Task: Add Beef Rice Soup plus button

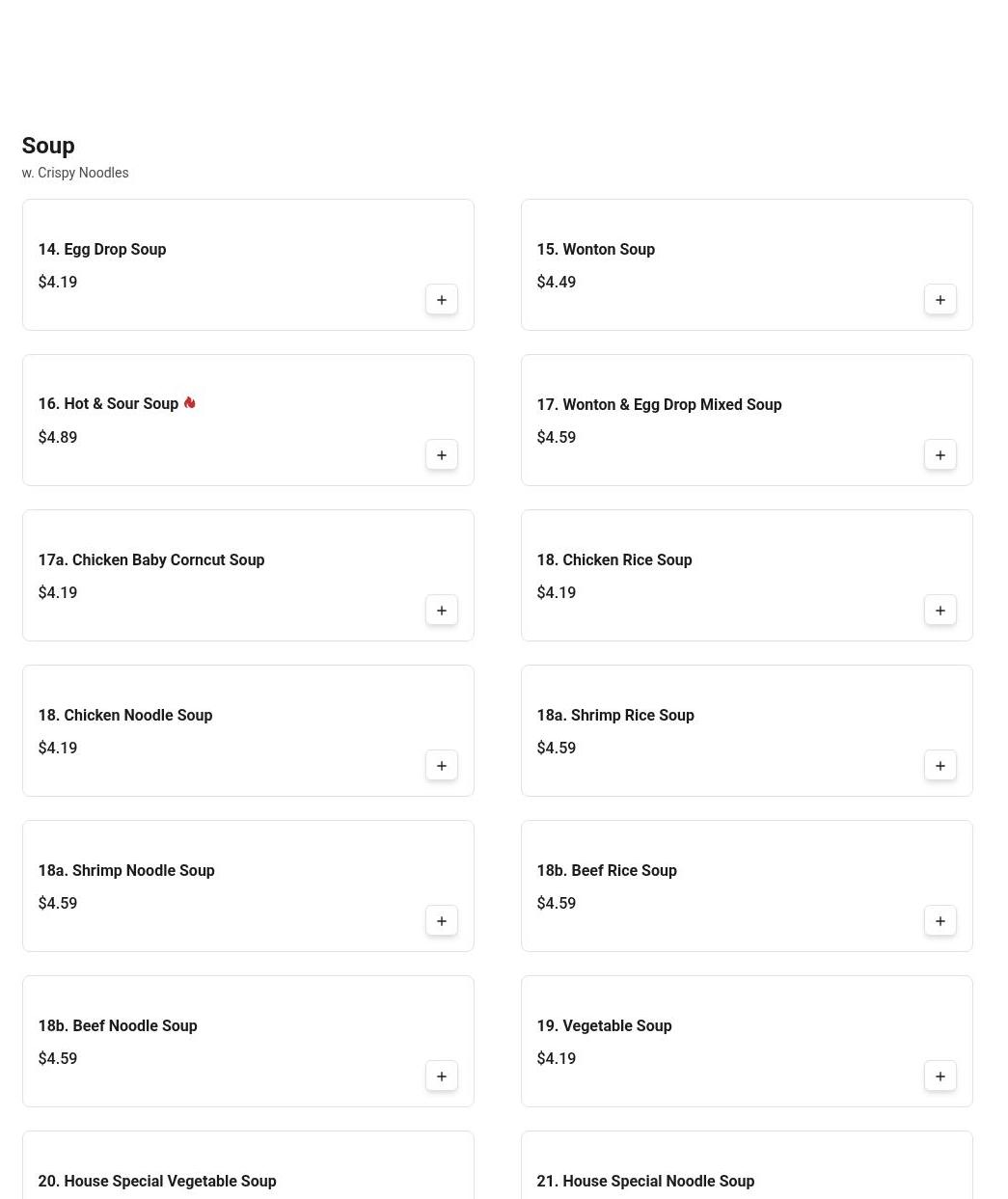Action: 940,921
